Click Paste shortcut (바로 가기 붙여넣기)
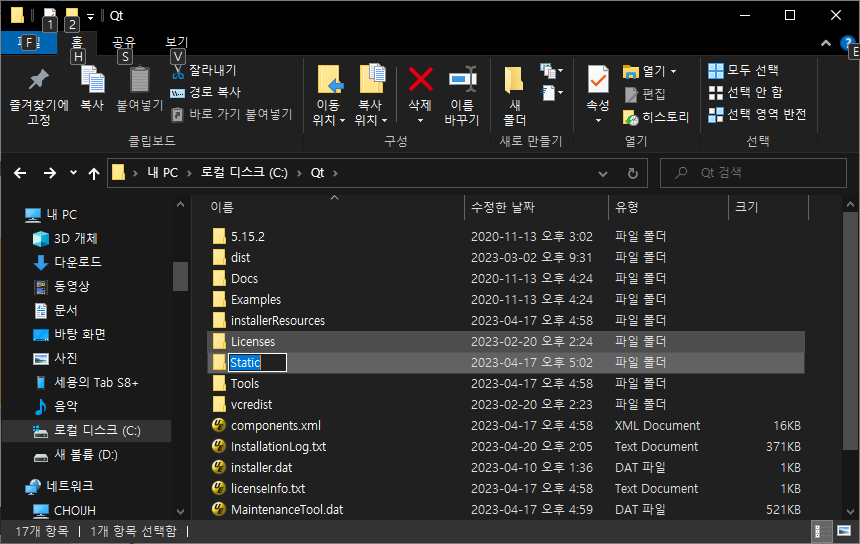This screenshot has width=860, height=544. (233, 114)
